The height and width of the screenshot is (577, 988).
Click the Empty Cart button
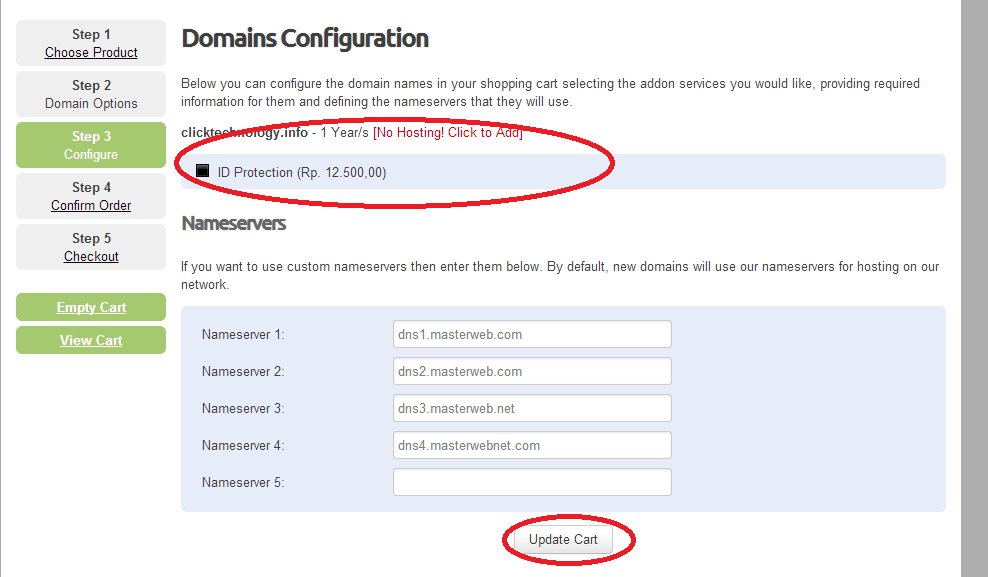point(91,307)
